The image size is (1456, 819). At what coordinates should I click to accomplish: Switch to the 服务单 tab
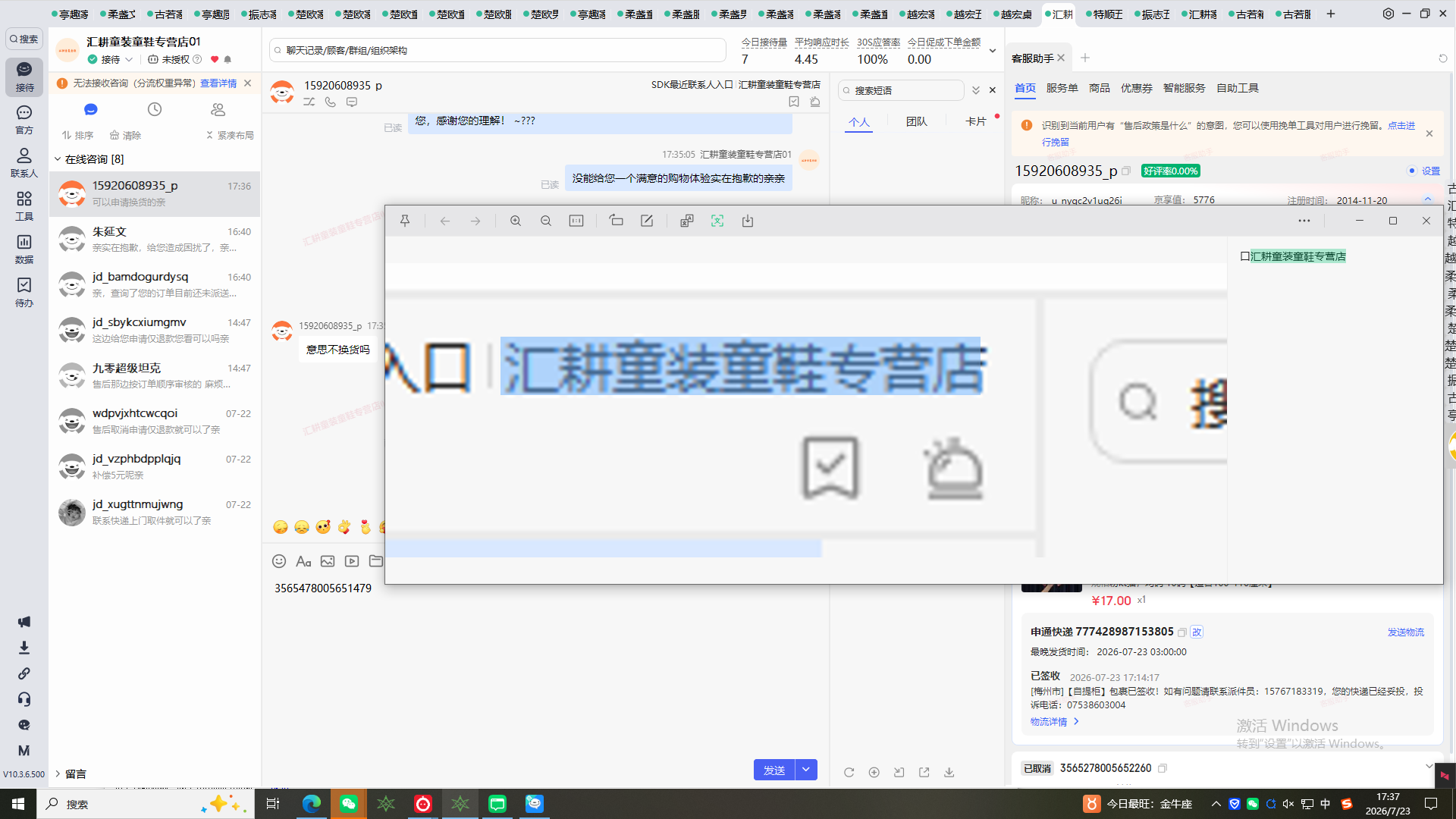click(1062, 88)
